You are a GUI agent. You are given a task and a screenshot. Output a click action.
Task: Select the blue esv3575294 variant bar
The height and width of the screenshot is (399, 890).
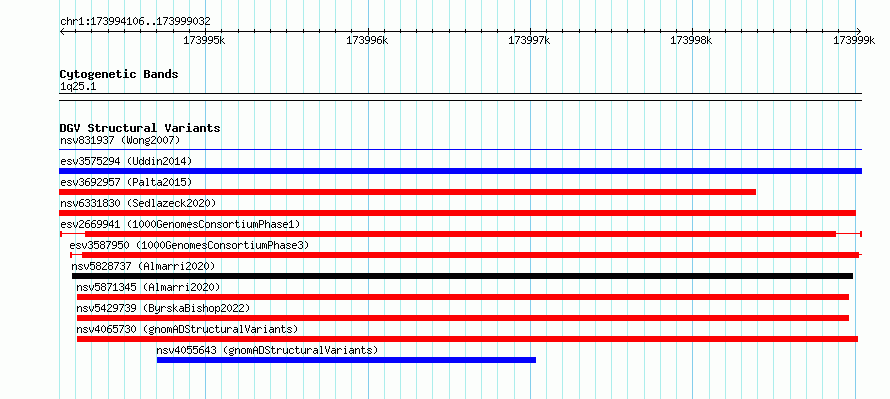coord(460,171)
